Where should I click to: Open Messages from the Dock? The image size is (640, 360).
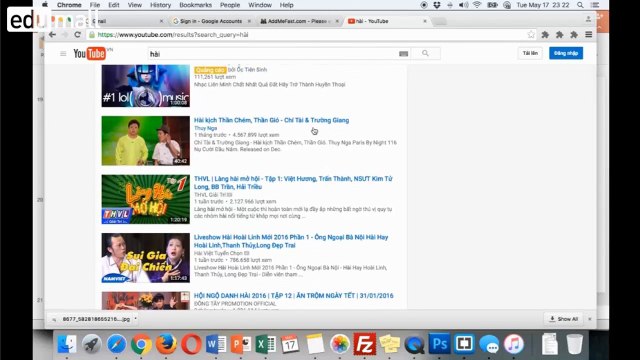489,344
